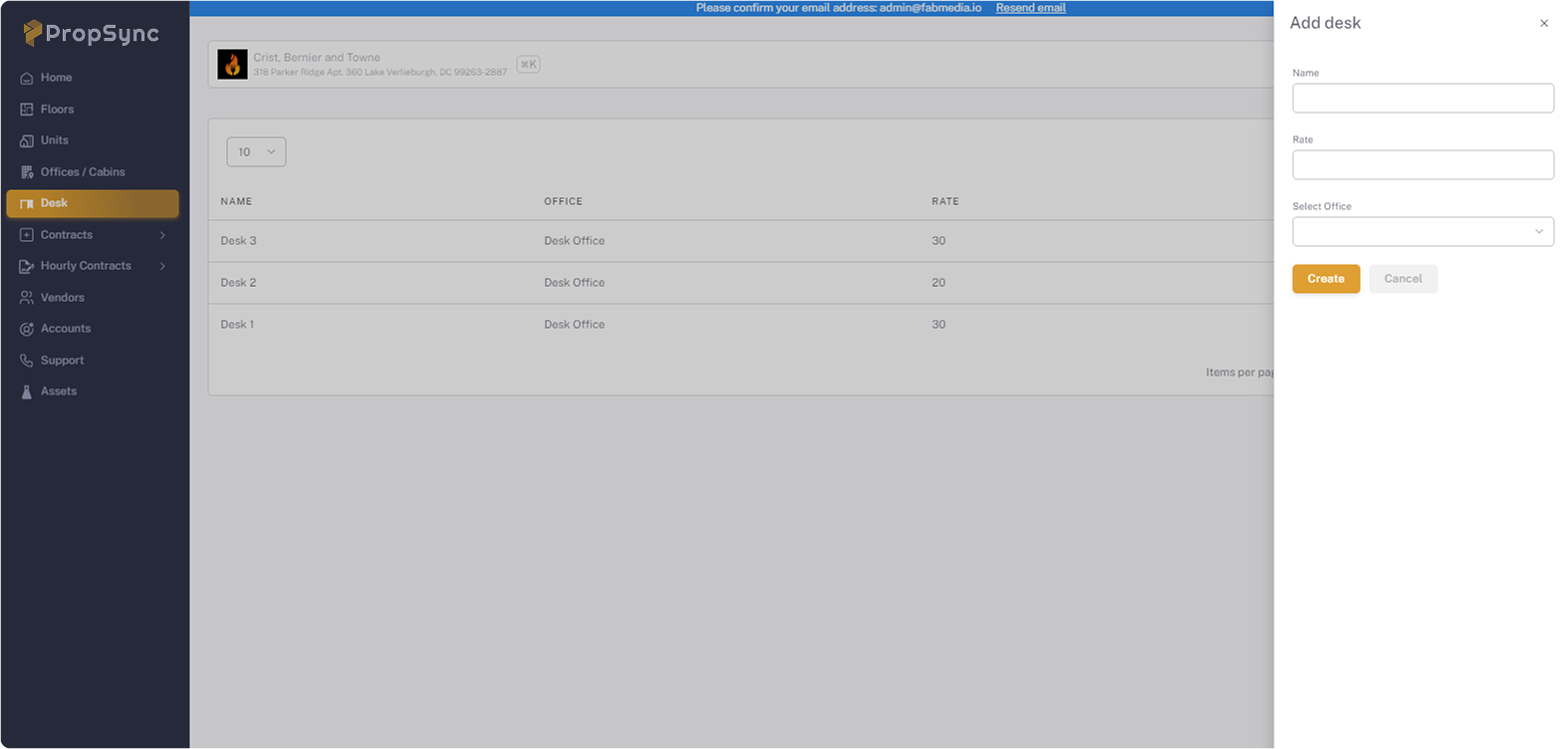This screenshot has width=1568, height=749.
Task: Open Vendors menu item
Action: tap(62, 298)
